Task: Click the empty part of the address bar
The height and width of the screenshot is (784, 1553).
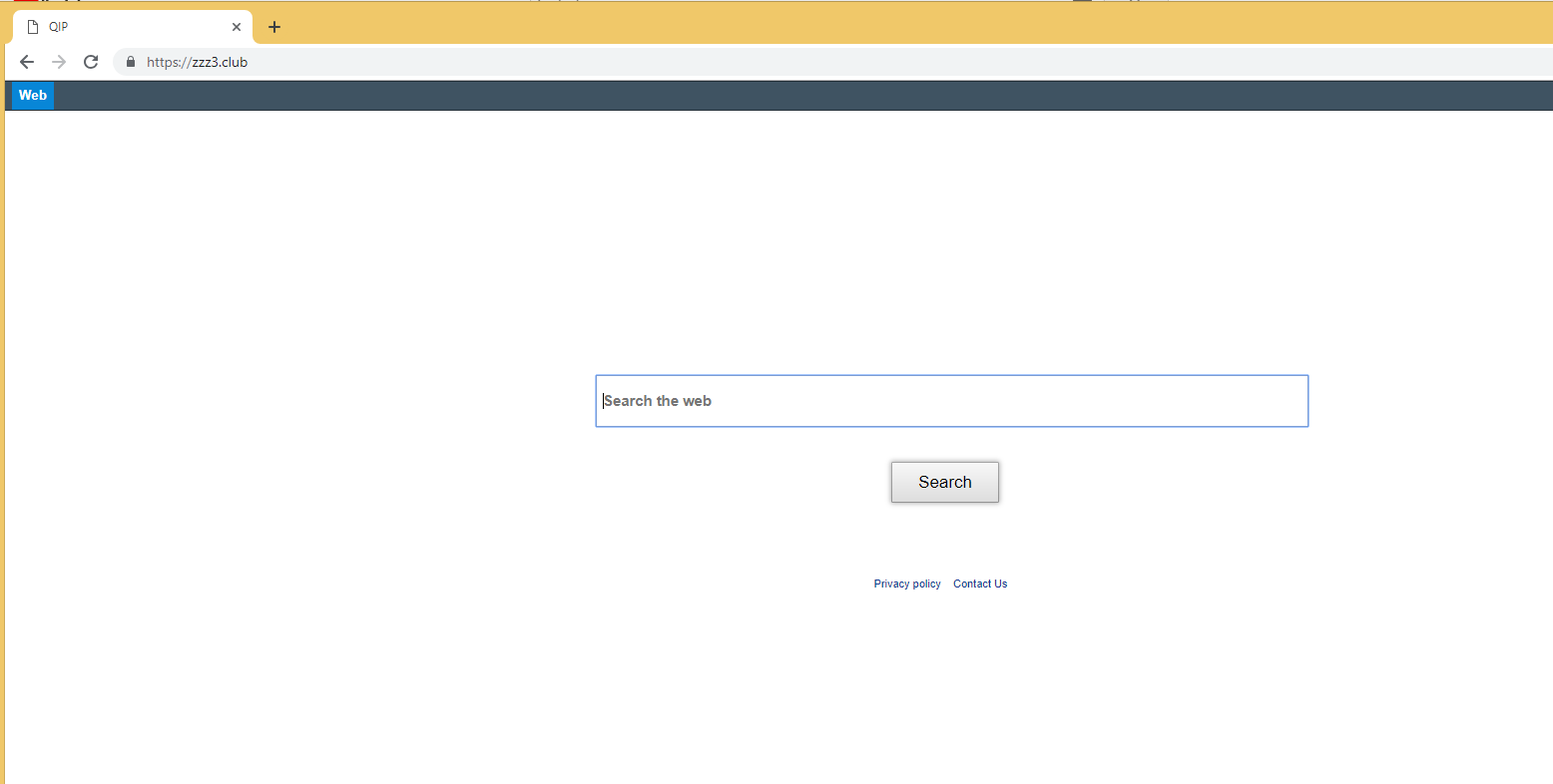Action: point(798,62)
